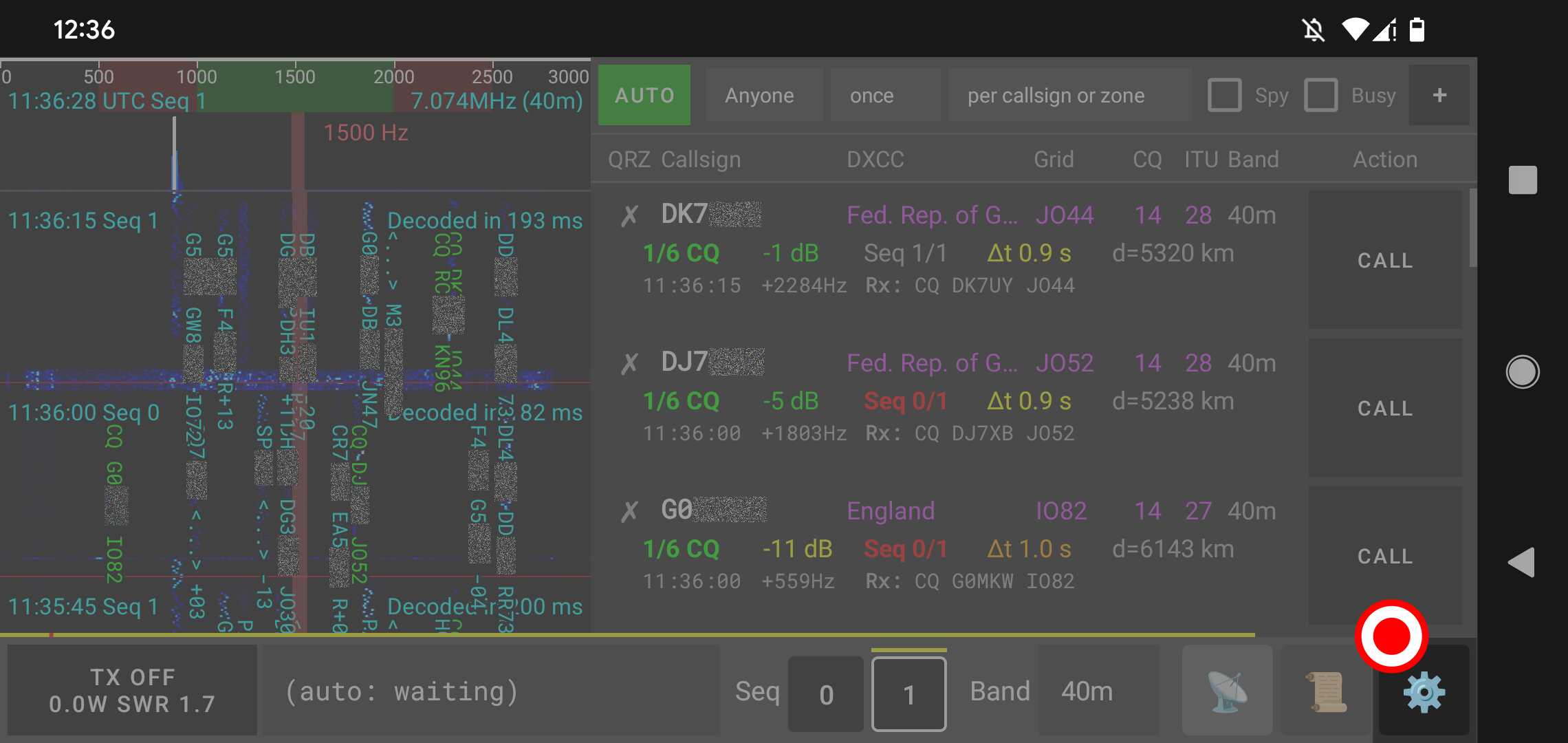Screen dimensions: 1568x743
Task: Open the Anyone target selector
Action: [x=763, y=95]
